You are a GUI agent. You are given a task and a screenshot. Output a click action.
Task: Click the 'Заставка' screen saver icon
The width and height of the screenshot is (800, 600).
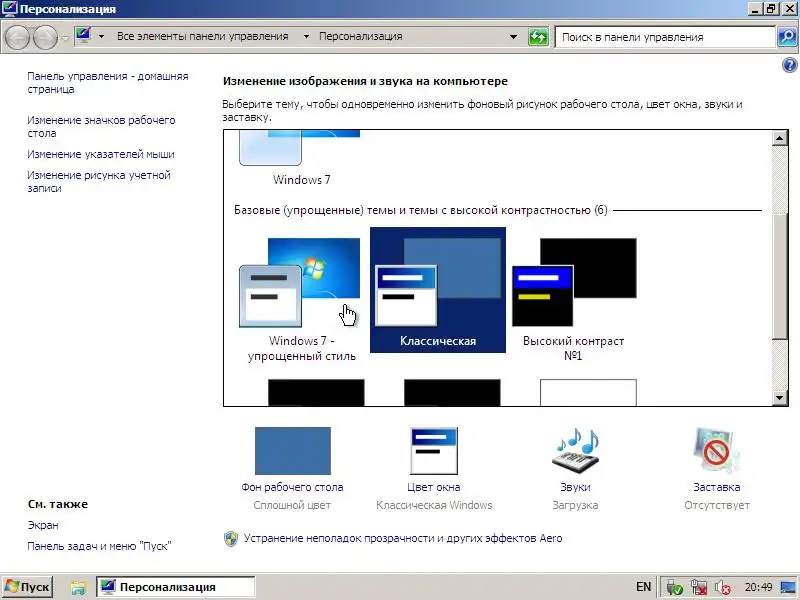717,451
